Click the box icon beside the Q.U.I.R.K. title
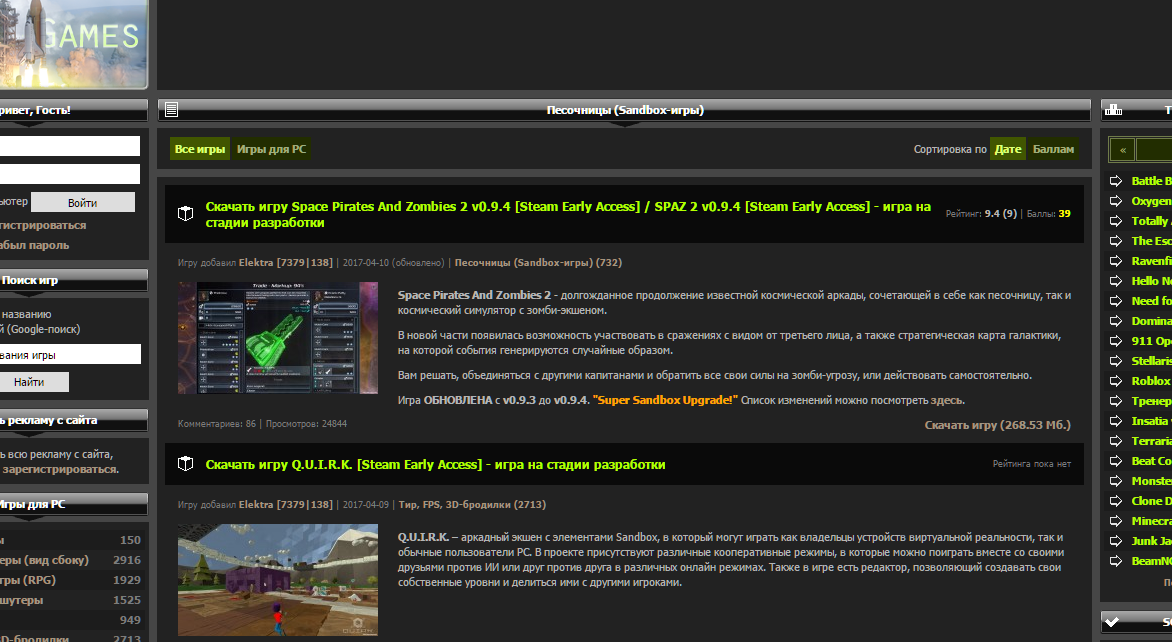This screenshot has height=642, width=1172. tap(185, 463)
